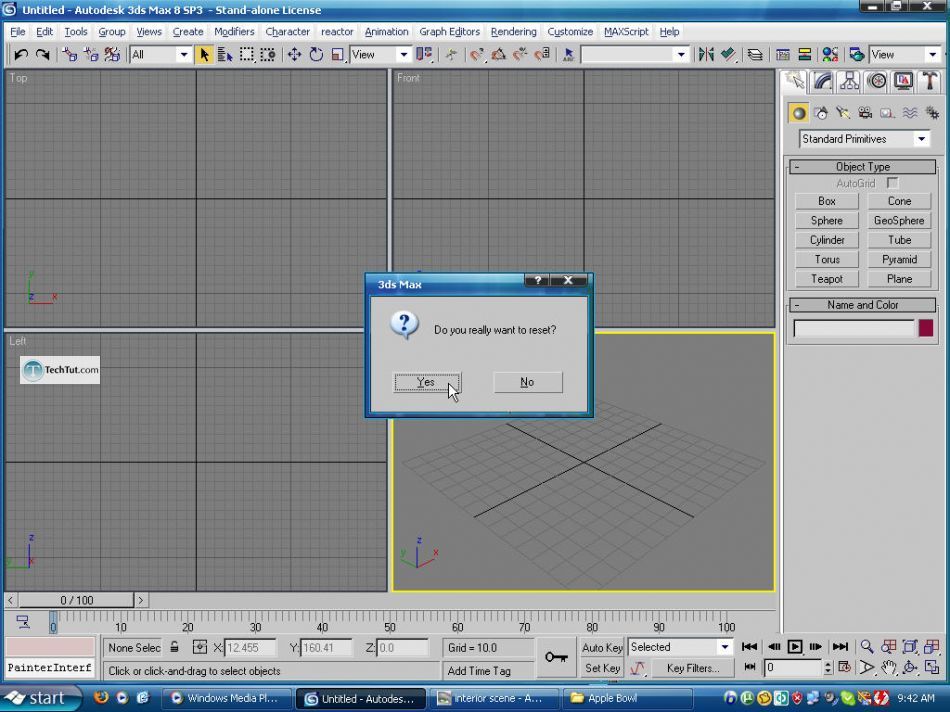
Task: Open the Display command panel tab
Action: click(x=903, y=81)
